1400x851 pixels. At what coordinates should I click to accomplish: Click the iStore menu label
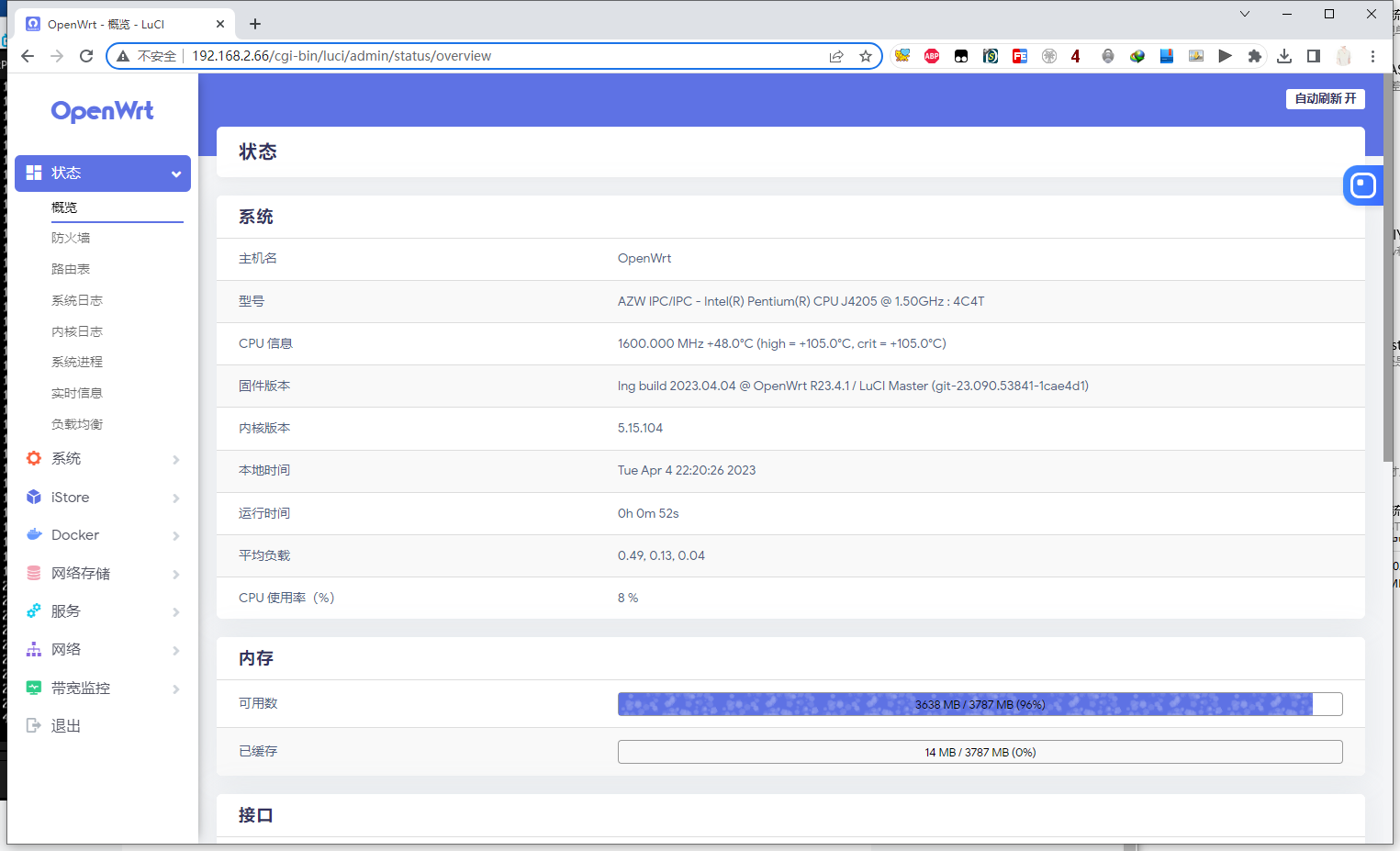[71, 497]
